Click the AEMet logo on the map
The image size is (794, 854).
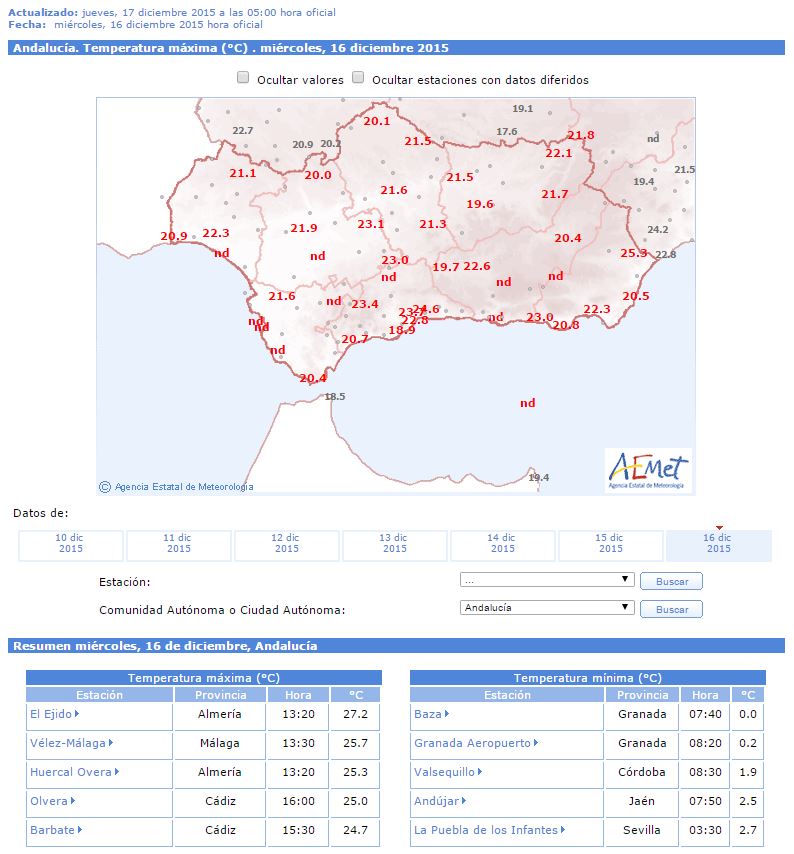(x=649, y=470)
